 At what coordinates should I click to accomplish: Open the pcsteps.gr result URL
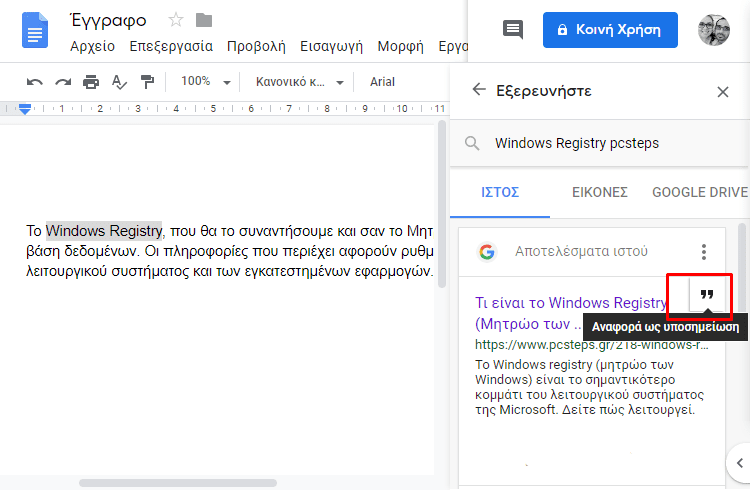click(592, 345)
